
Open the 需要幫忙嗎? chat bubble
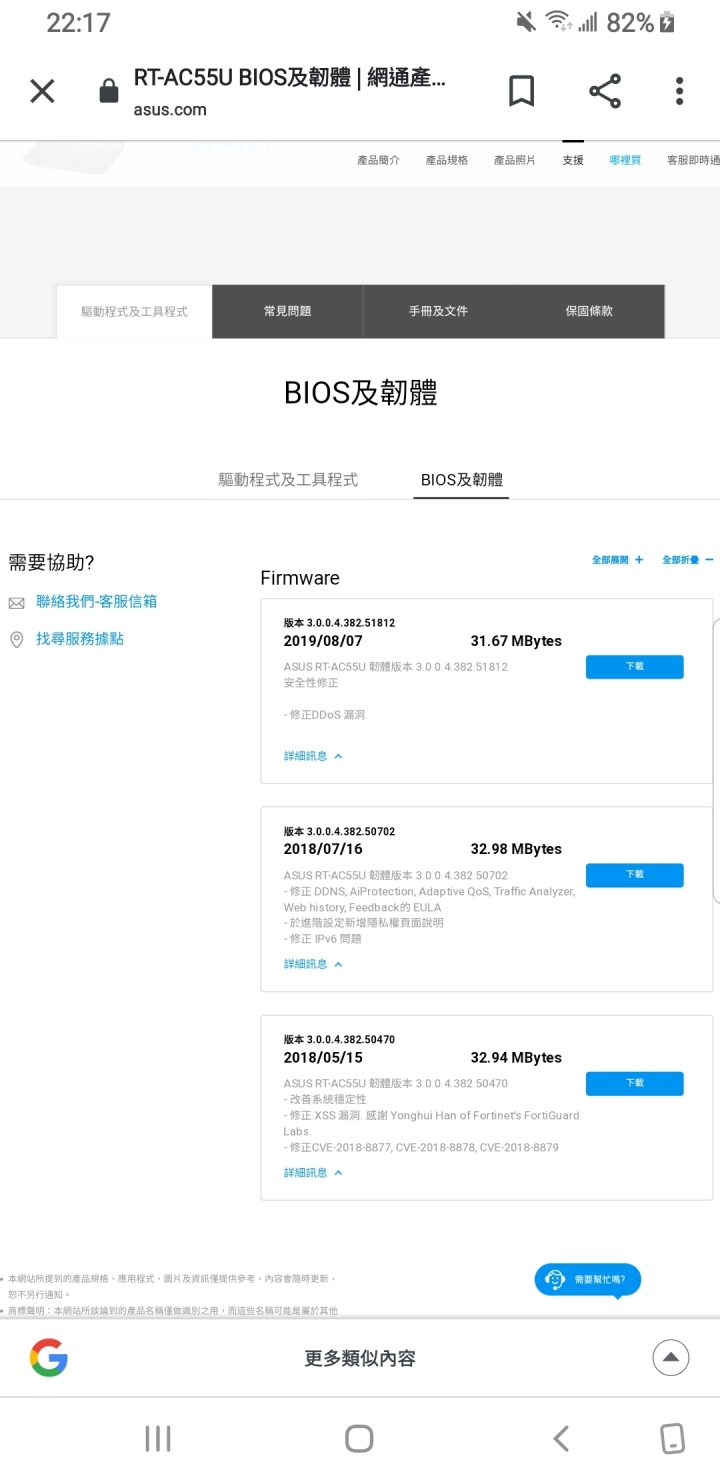pos(588,1279)
